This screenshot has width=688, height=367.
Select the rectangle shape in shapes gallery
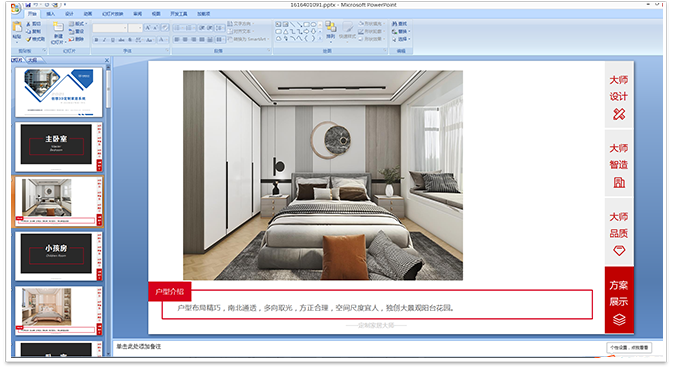click(x=306, y=24)
